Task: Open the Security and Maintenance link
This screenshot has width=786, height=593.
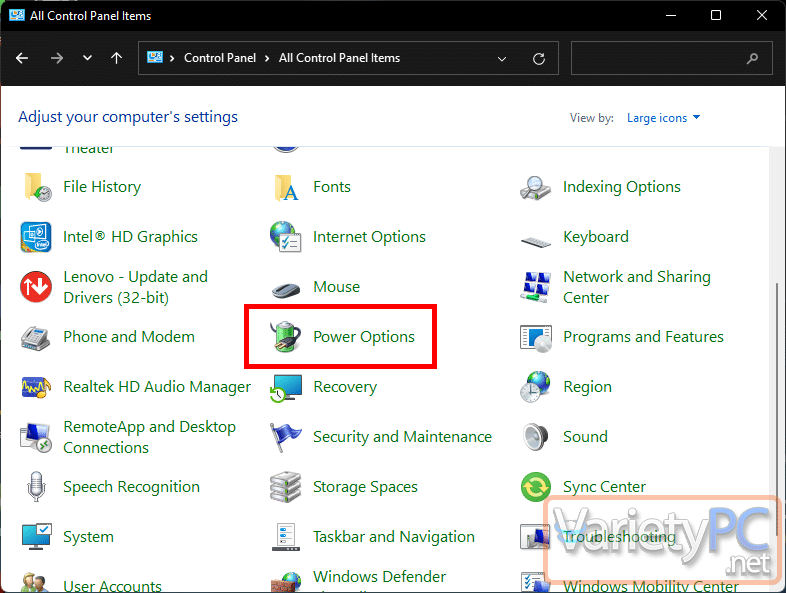Action: tap(403, 437)
